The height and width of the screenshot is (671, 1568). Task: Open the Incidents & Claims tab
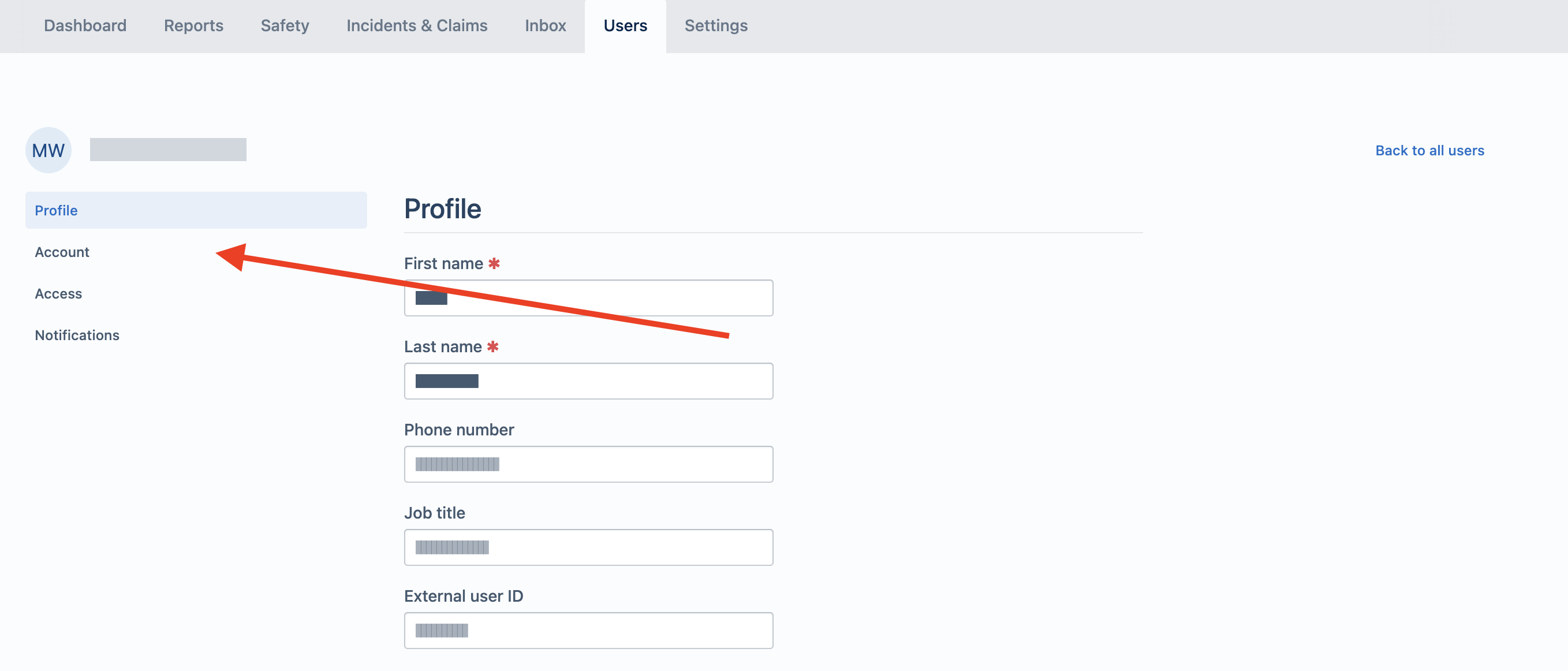coord(416,25)
